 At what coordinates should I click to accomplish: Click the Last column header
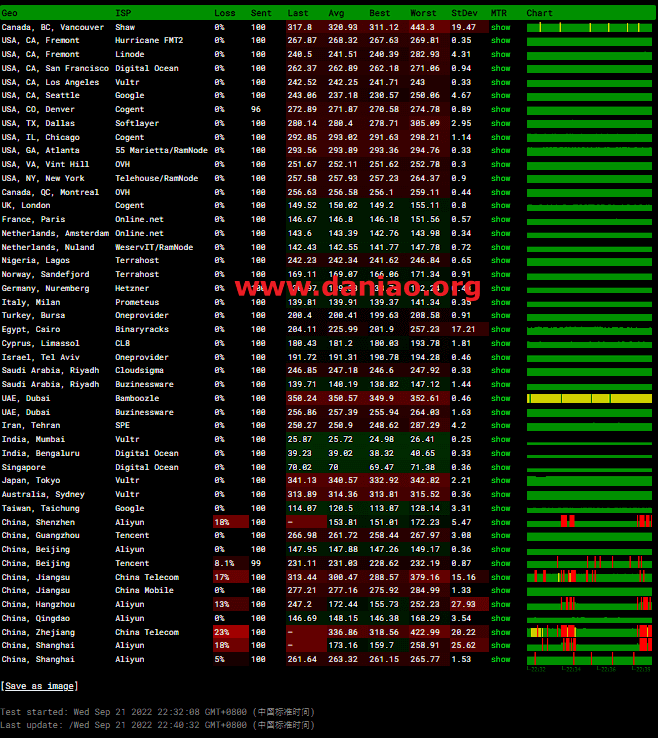click(x=298, y=13)
